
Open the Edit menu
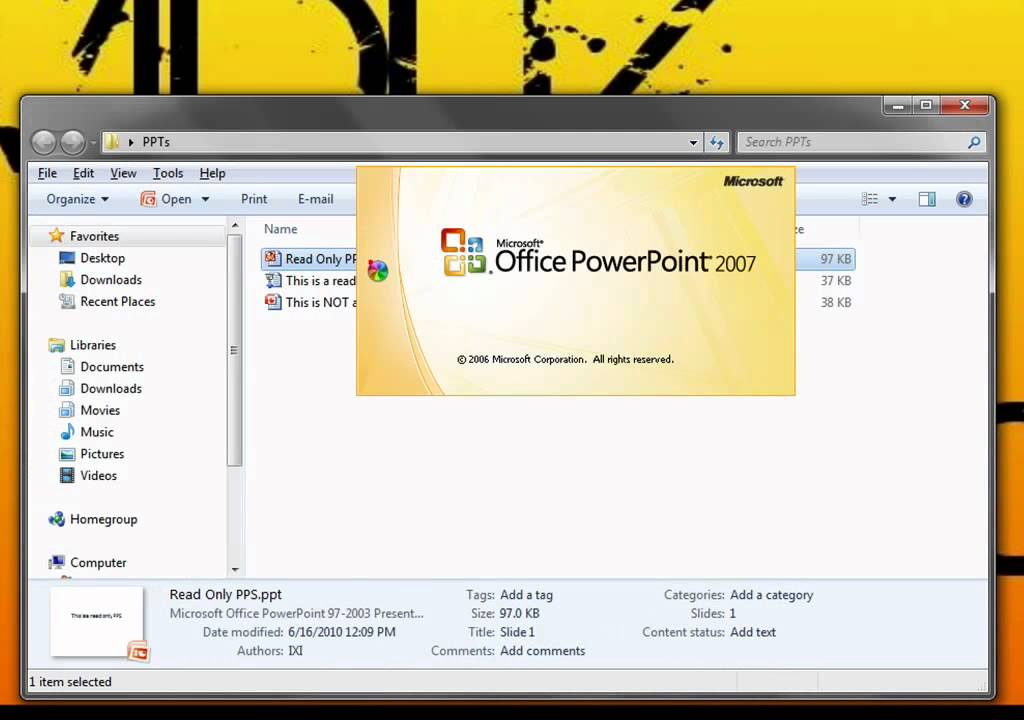(84, 173)
